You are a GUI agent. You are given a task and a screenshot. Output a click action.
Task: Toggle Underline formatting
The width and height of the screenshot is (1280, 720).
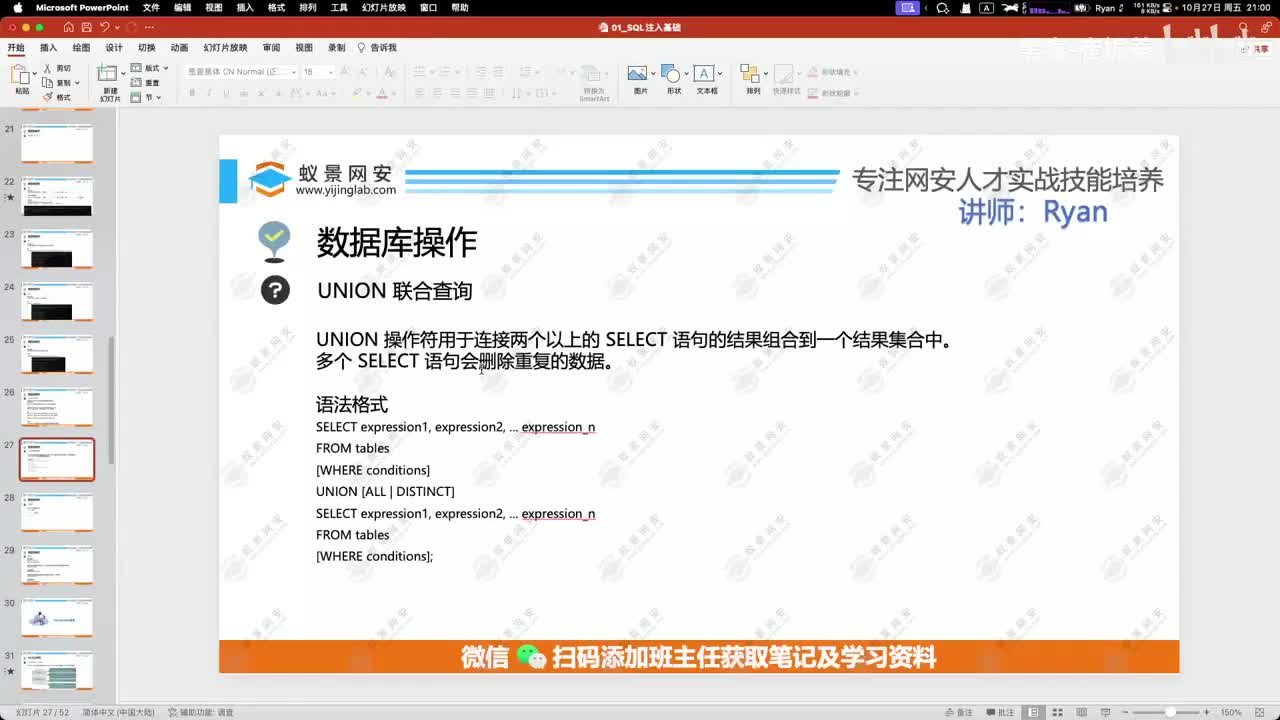click(226, 93)
